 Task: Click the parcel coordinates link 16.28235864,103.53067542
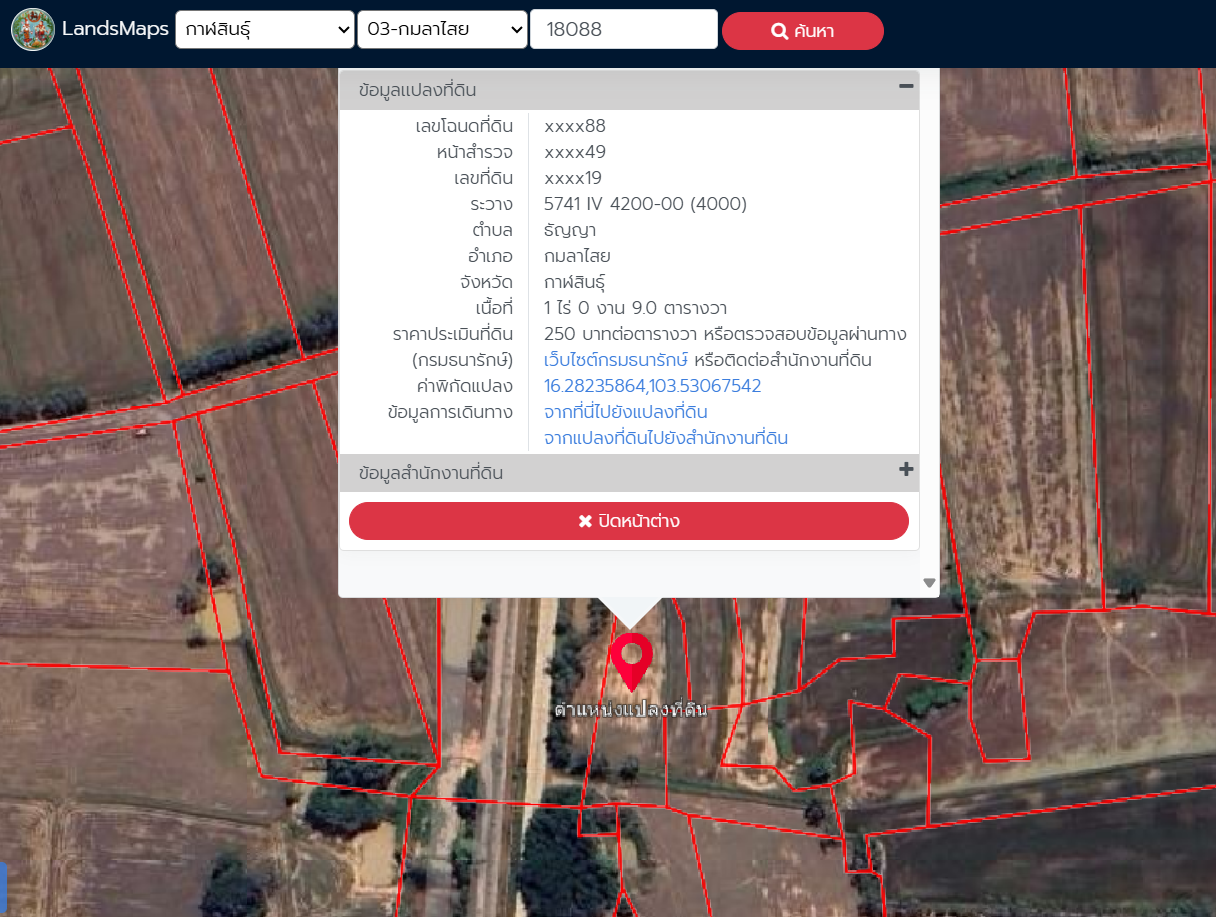point(652,386)
